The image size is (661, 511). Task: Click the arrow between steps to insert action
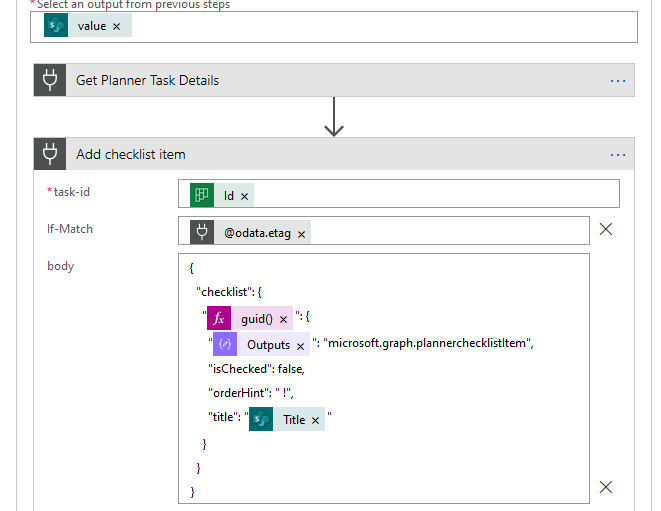coord(334,117)
